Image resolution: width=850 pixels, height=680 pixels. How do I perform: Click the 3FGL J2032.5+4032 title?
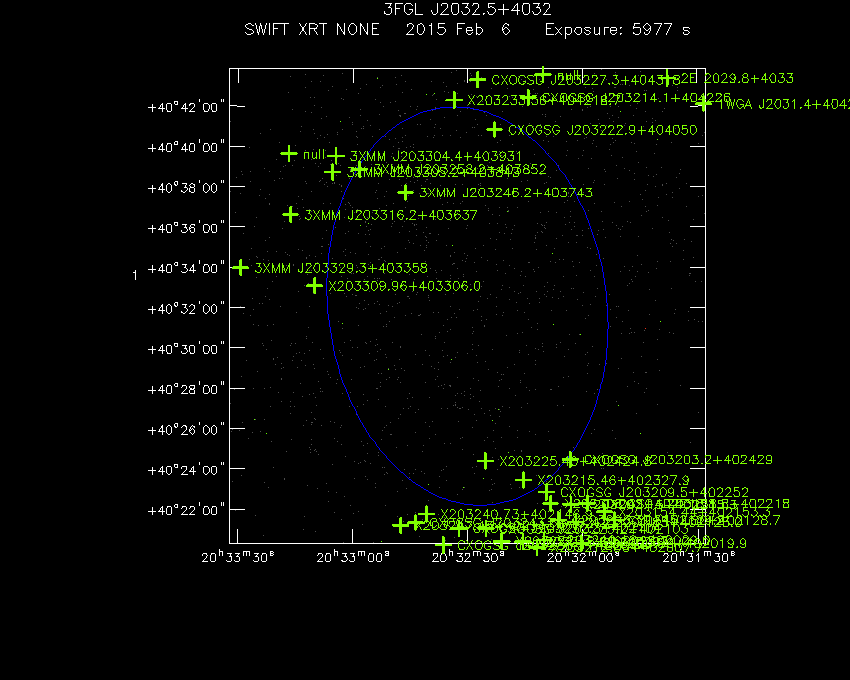[467, 9]
